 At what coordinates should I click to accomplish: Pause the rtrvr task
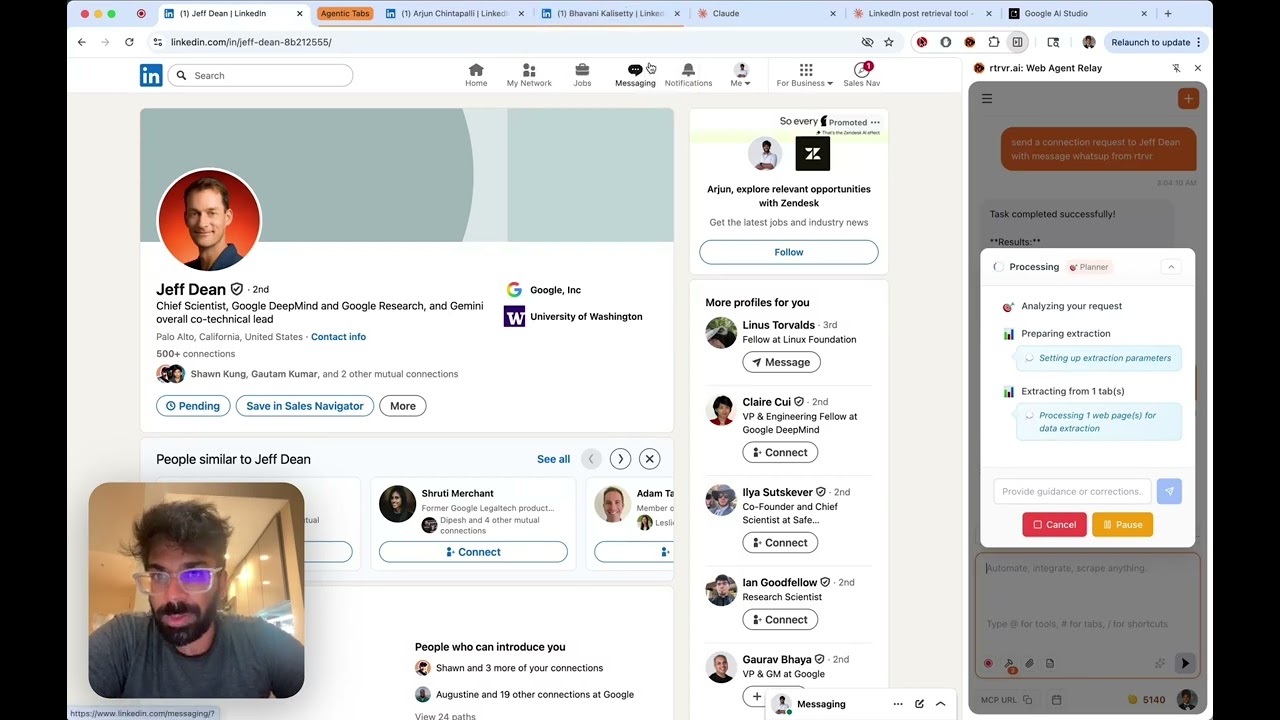click(1122, 525)
